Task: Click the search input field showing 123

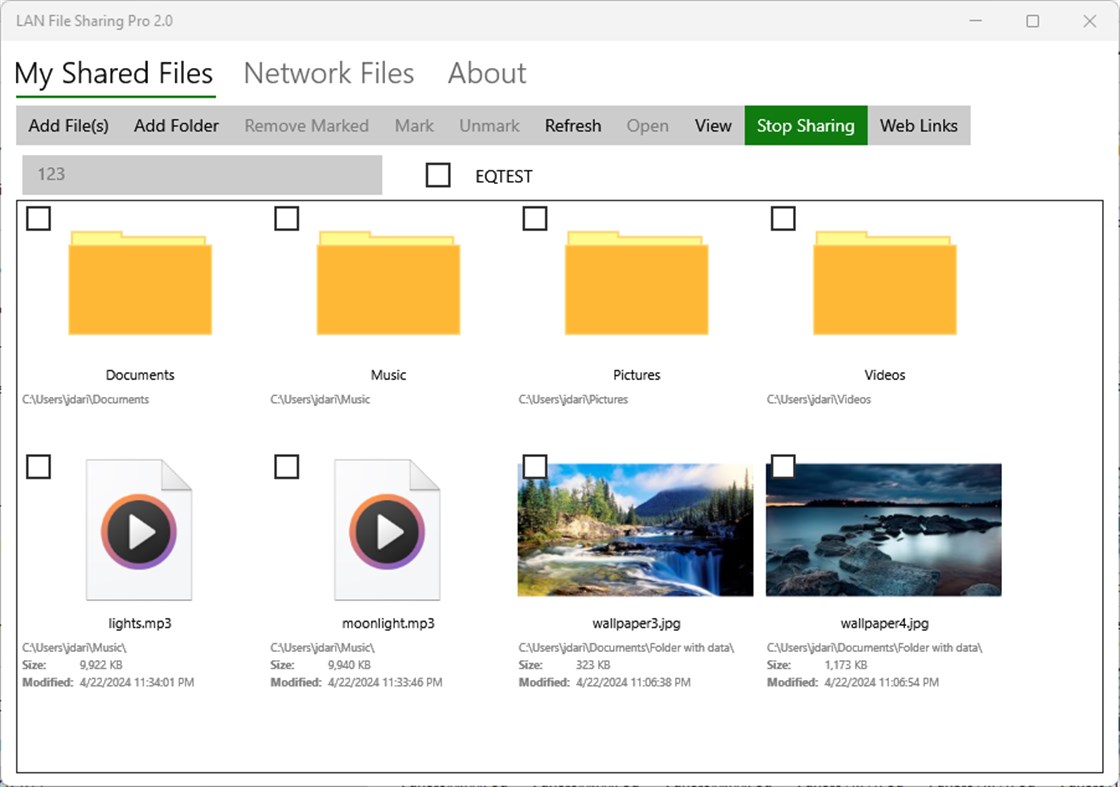Action: pos(200,175)
